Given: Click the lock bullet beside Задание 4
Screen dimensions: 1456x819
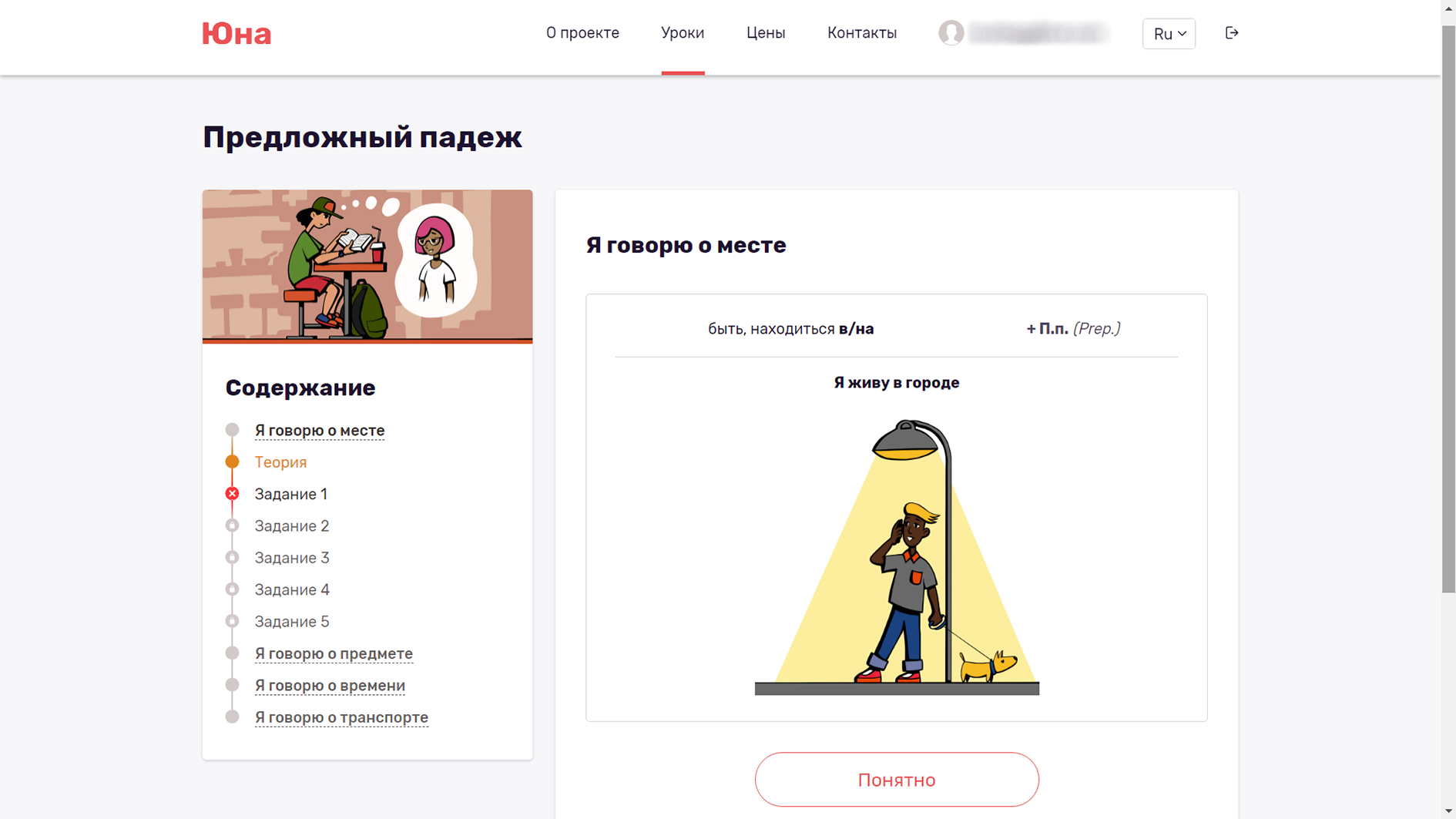Looking at the screenshot, I should [x=232, y=589].
